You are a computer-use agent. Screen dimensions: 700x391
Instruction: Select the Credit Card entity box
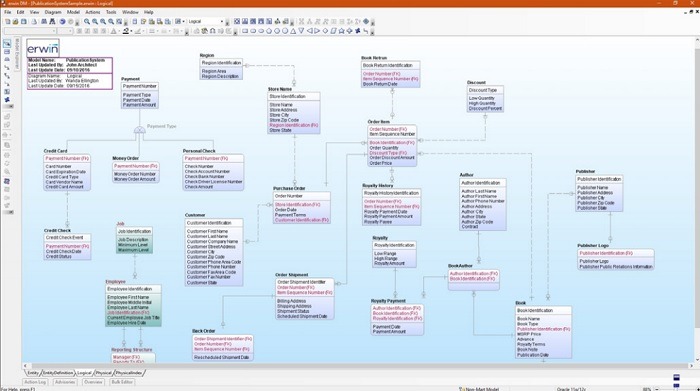[x=67, y=172]
